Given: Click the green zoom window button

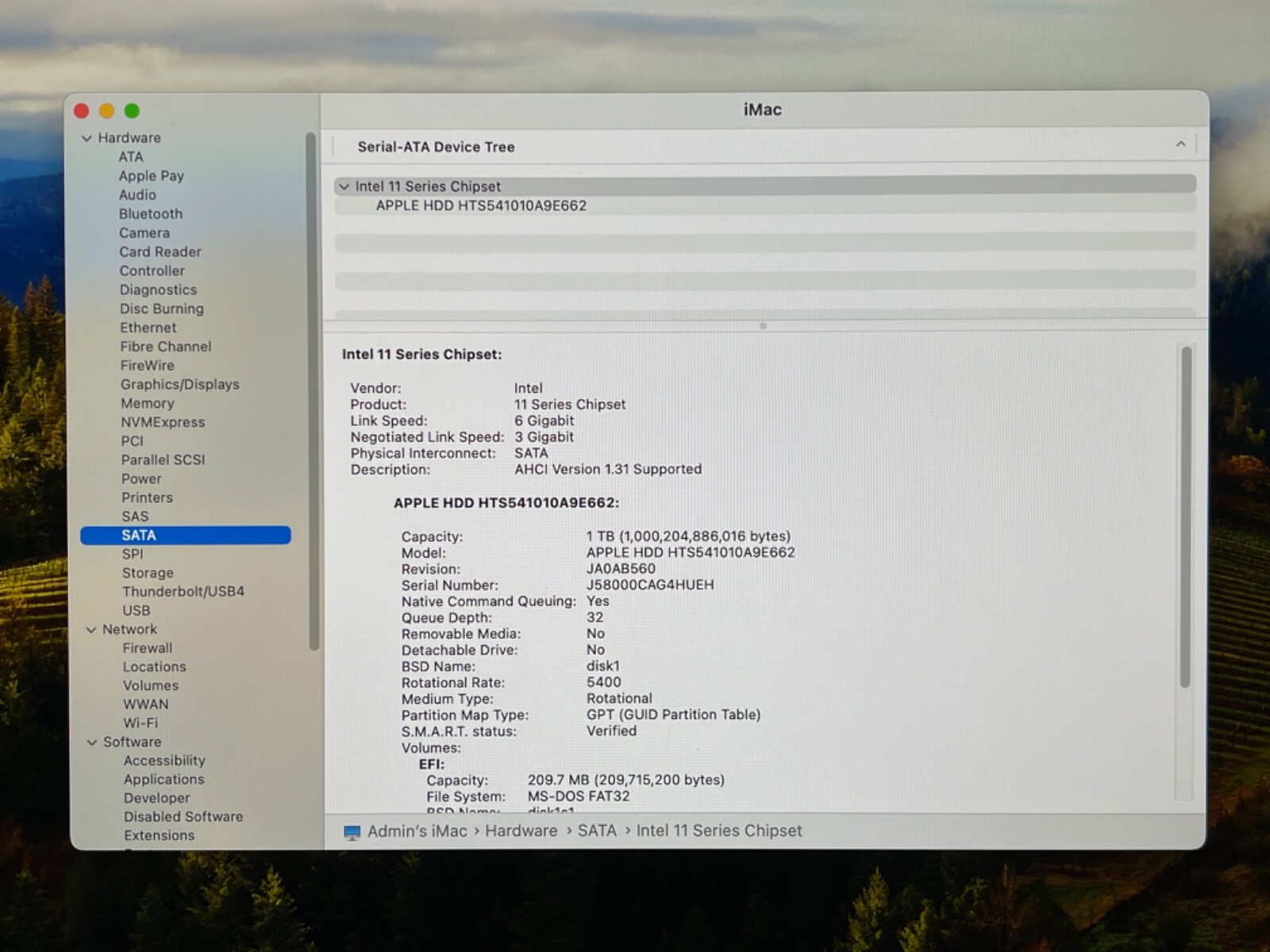Looking at the screenshot, I should pyautogui.click(x=132, y=111).
